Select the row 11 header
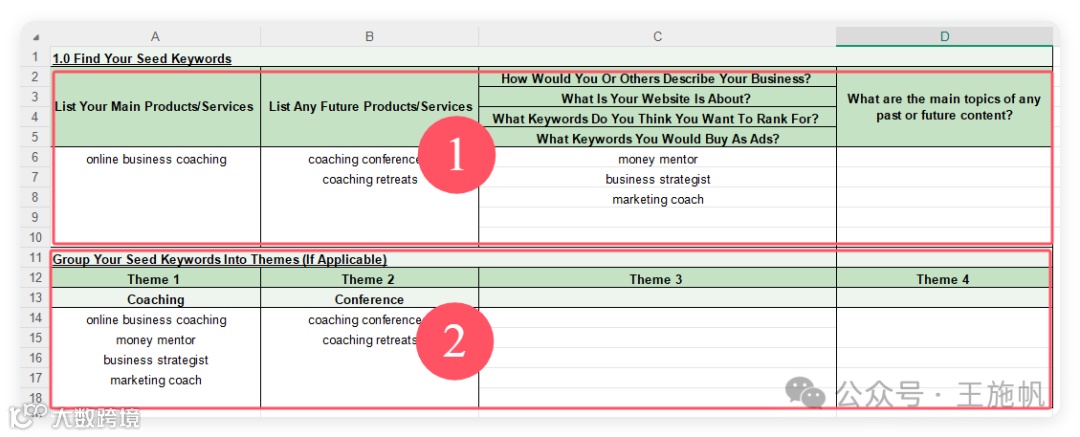Screen dimensions: 1080x437 click(x=35, y=259)
